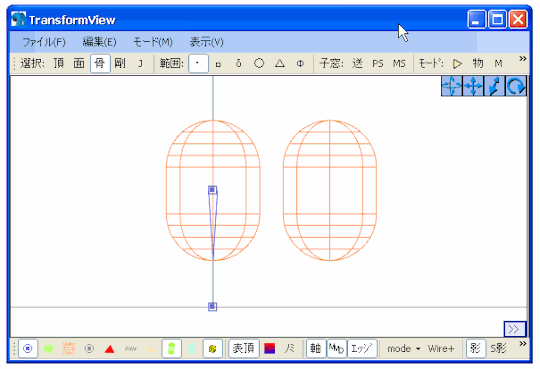Open the mode dropdown in bottom toolbar

(404, 349)
